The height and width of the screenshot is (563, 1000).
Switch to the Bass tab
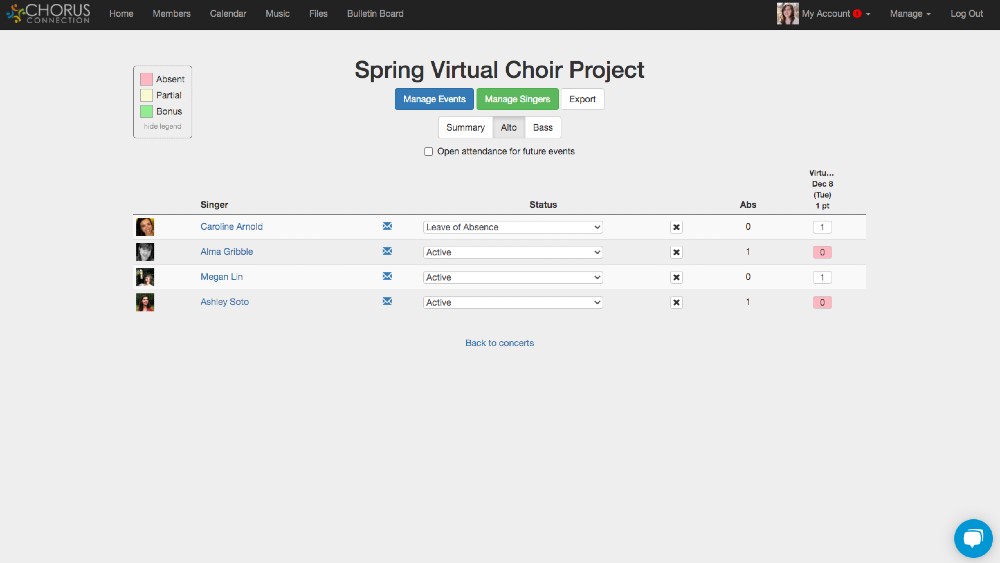[543, 128]
